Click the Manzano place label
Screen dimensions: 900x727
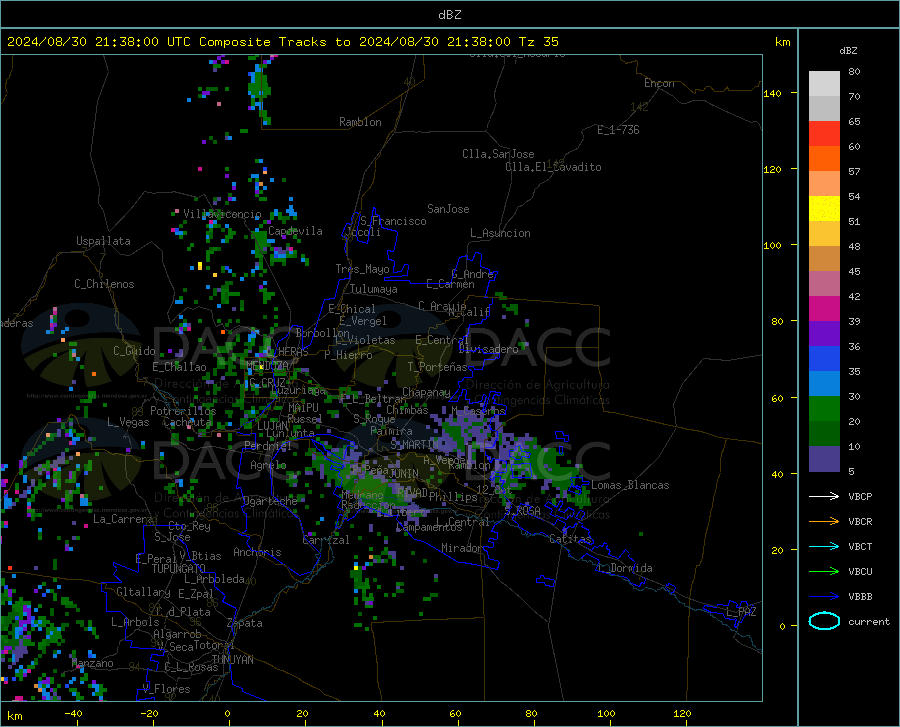92,663
